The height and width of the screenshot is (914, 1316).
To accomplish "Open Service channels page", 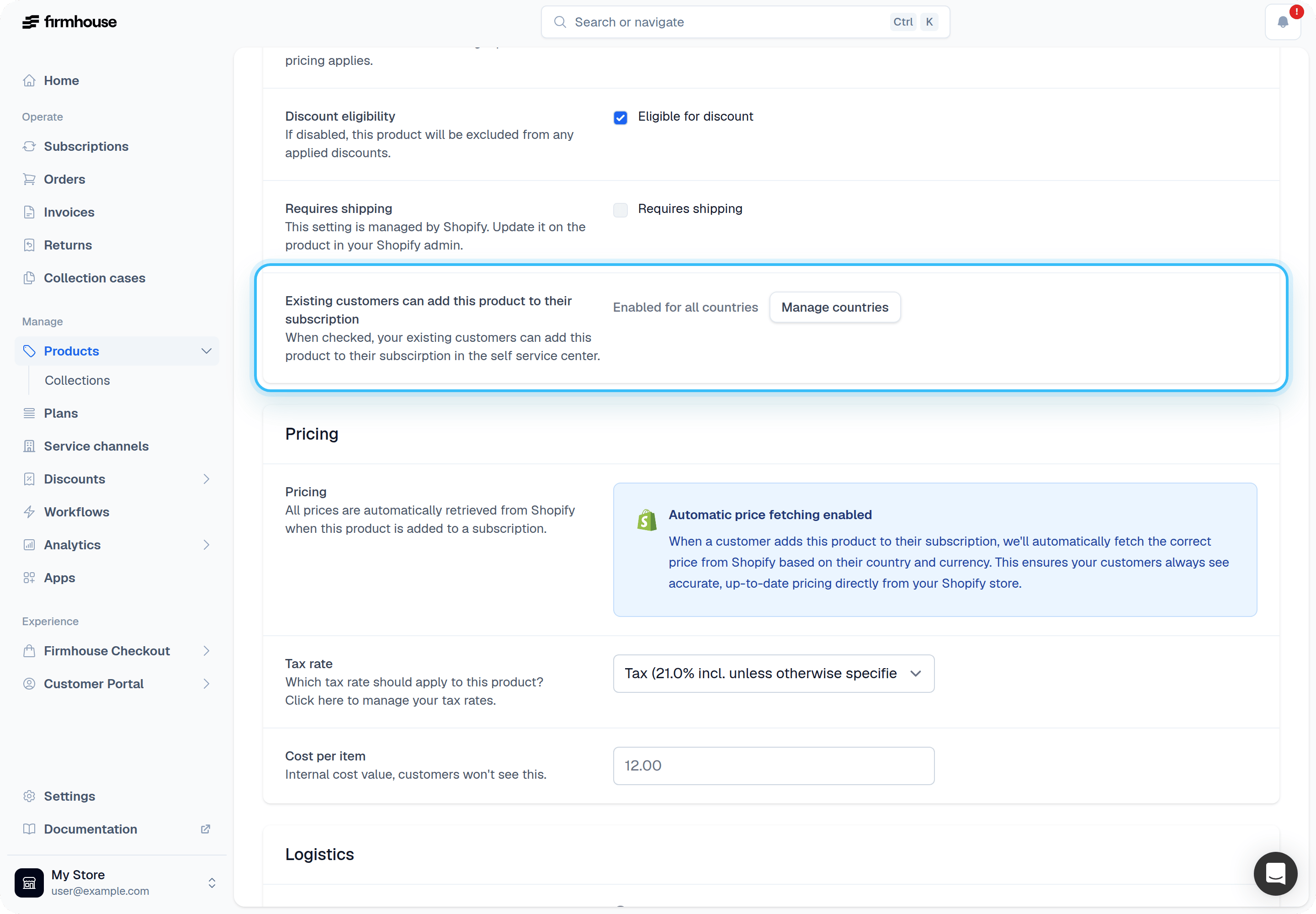I will click(117, 446).
